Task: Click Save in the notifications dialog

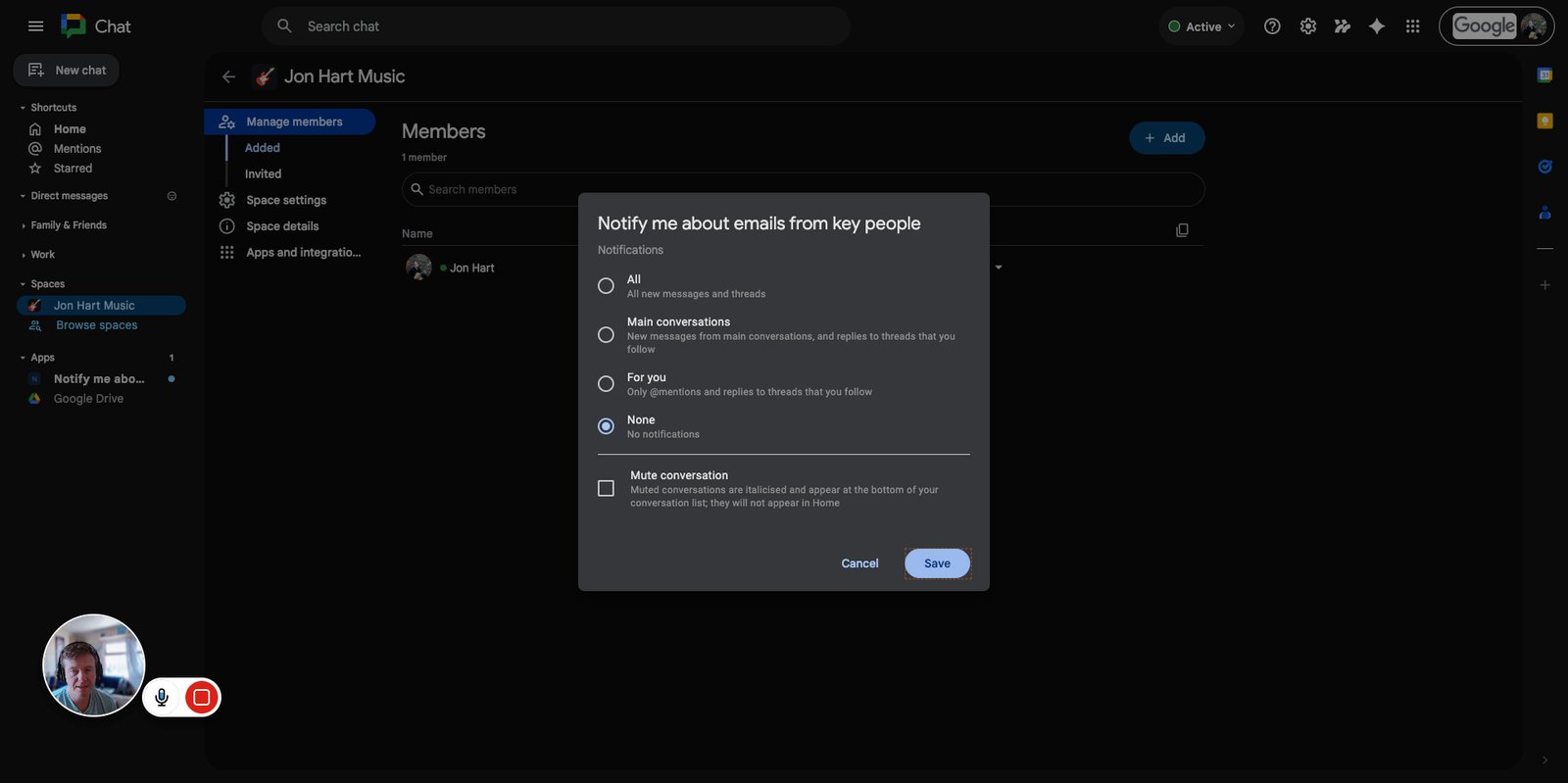Action: (x=937, y=563)
